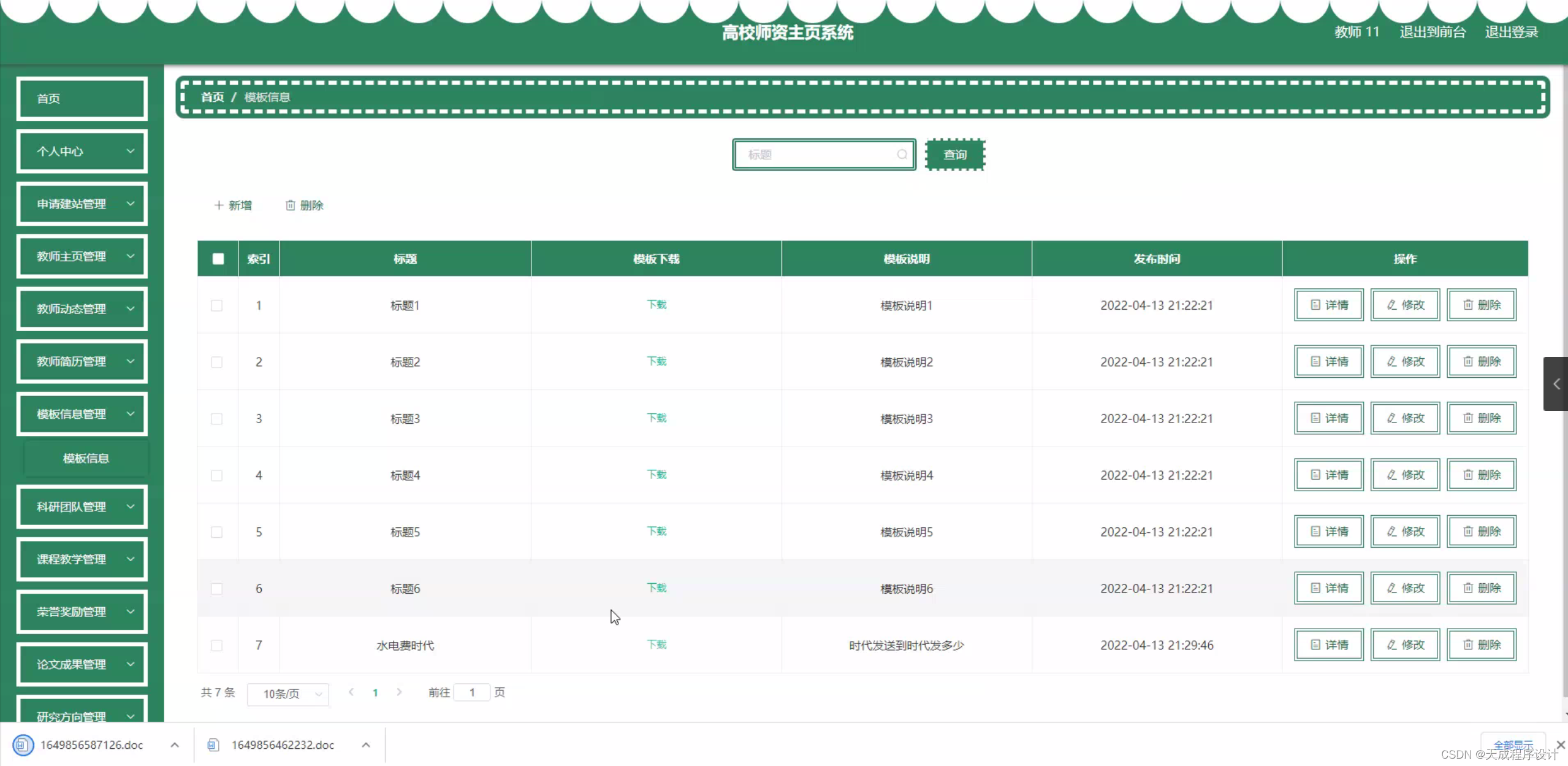Open the collapsed right-side panel arrow
The height and width of the screenshot is (766, 1568).
click(1556, 384)
